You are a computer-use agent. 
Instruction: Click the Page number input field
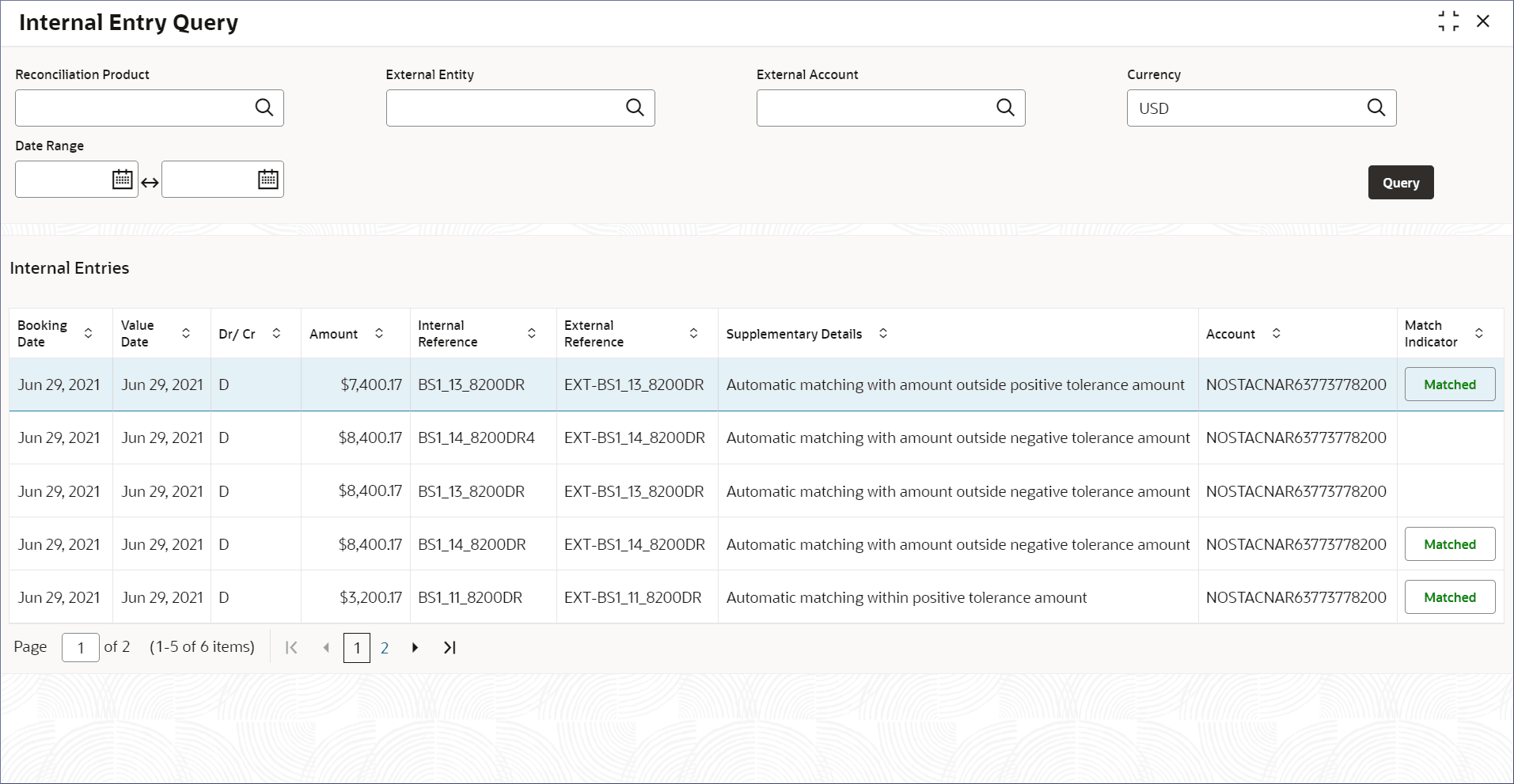[81, 648]
